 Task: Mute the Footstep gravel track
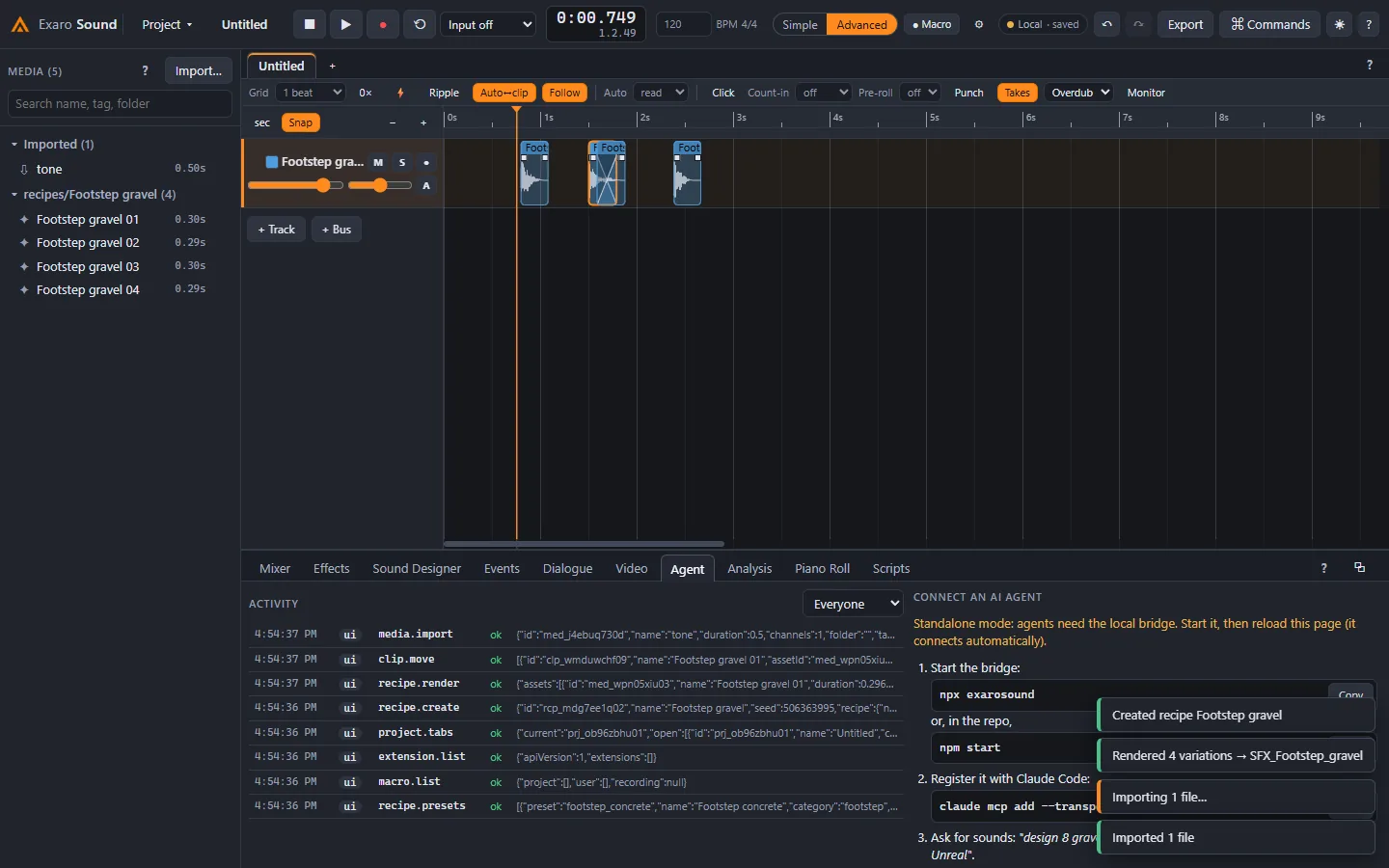pos(378,162)
